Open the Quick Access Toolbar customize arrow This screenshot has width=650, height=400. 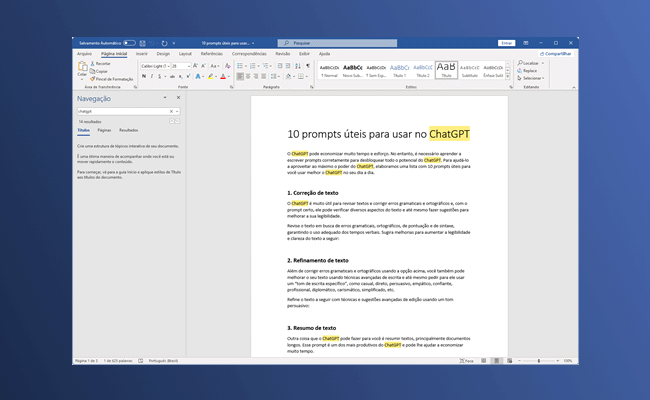point(174,43)
